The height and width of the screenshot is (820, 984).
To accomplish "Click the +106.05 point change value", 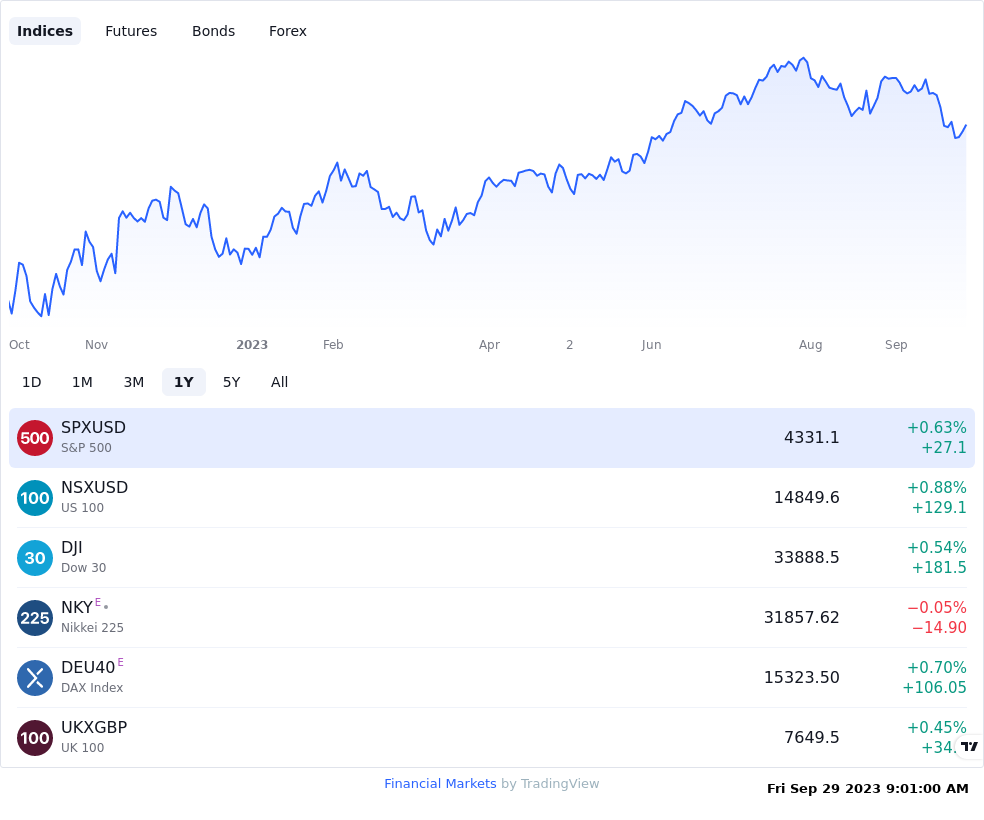I will click(934, 688).
